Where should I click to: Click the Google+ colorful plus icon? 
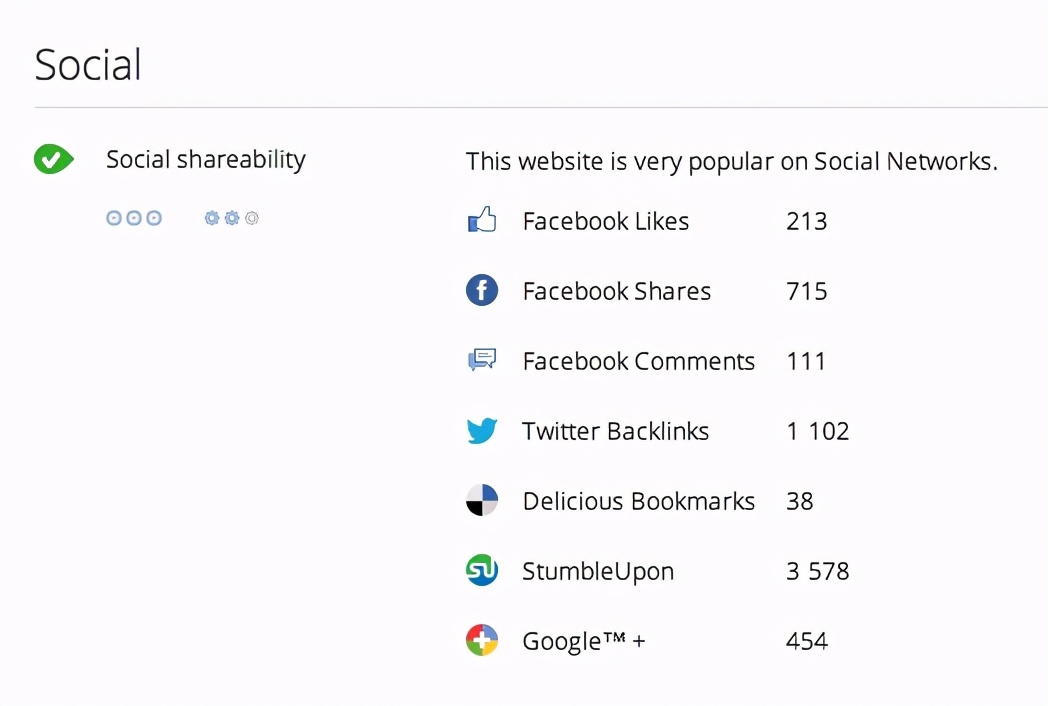tap(482, 640)
